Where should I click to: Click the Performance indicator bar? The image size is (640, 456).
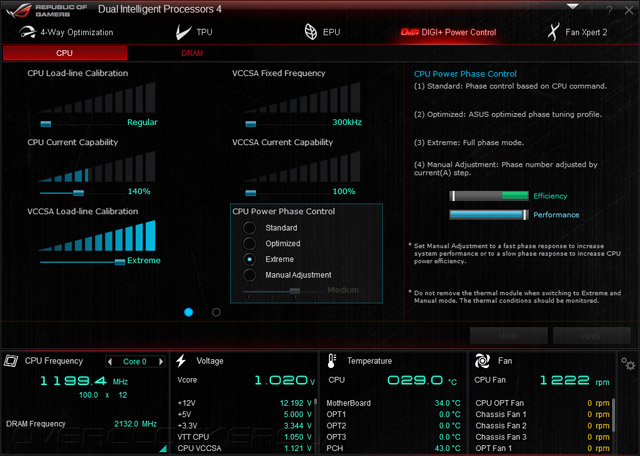[489, 215]
